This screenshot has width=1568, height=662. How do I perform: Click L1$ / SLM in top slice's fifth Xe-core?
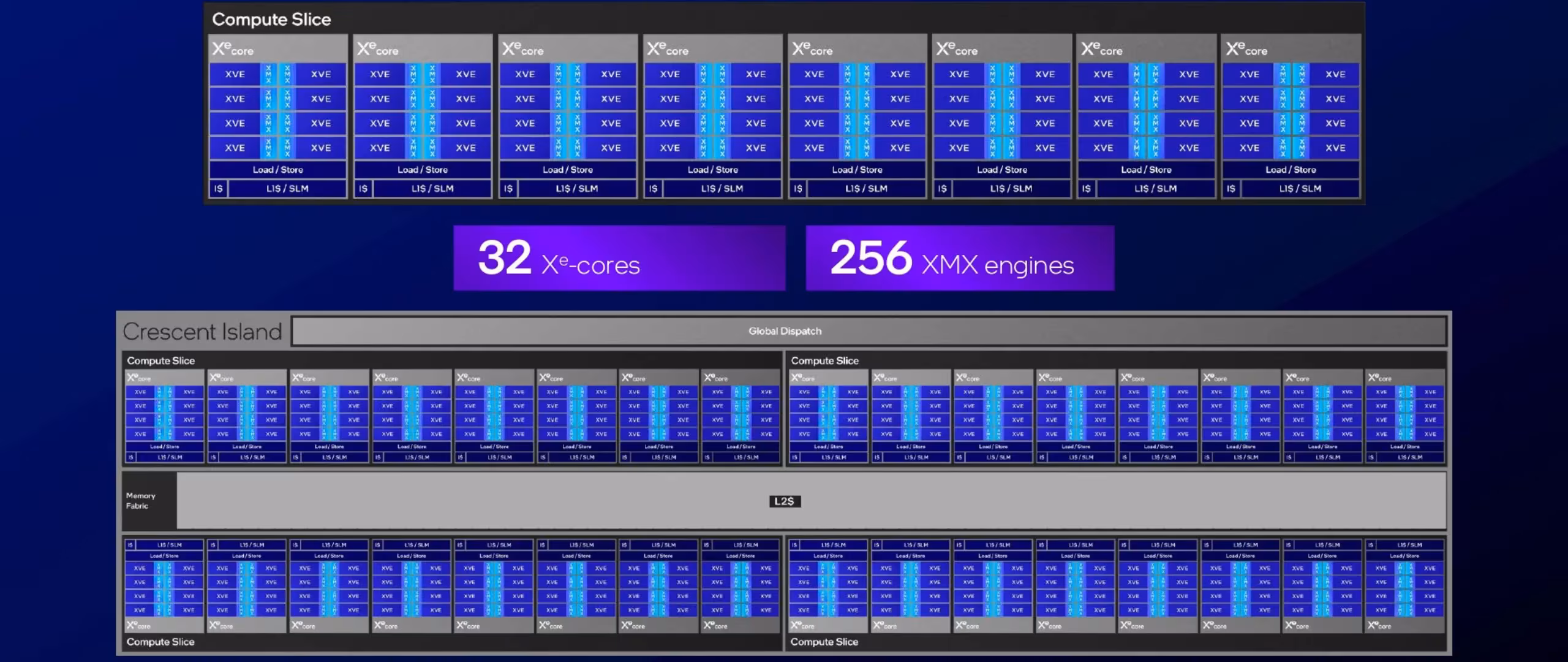[866, 189]
